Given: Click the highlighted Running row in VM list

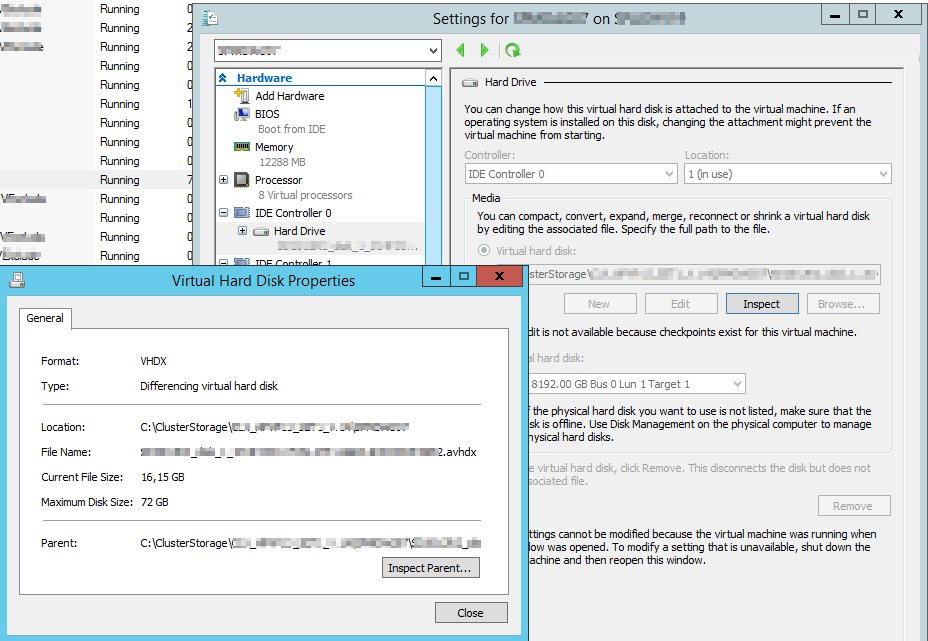Looking at the screenshot, I should tap(96, 180).
